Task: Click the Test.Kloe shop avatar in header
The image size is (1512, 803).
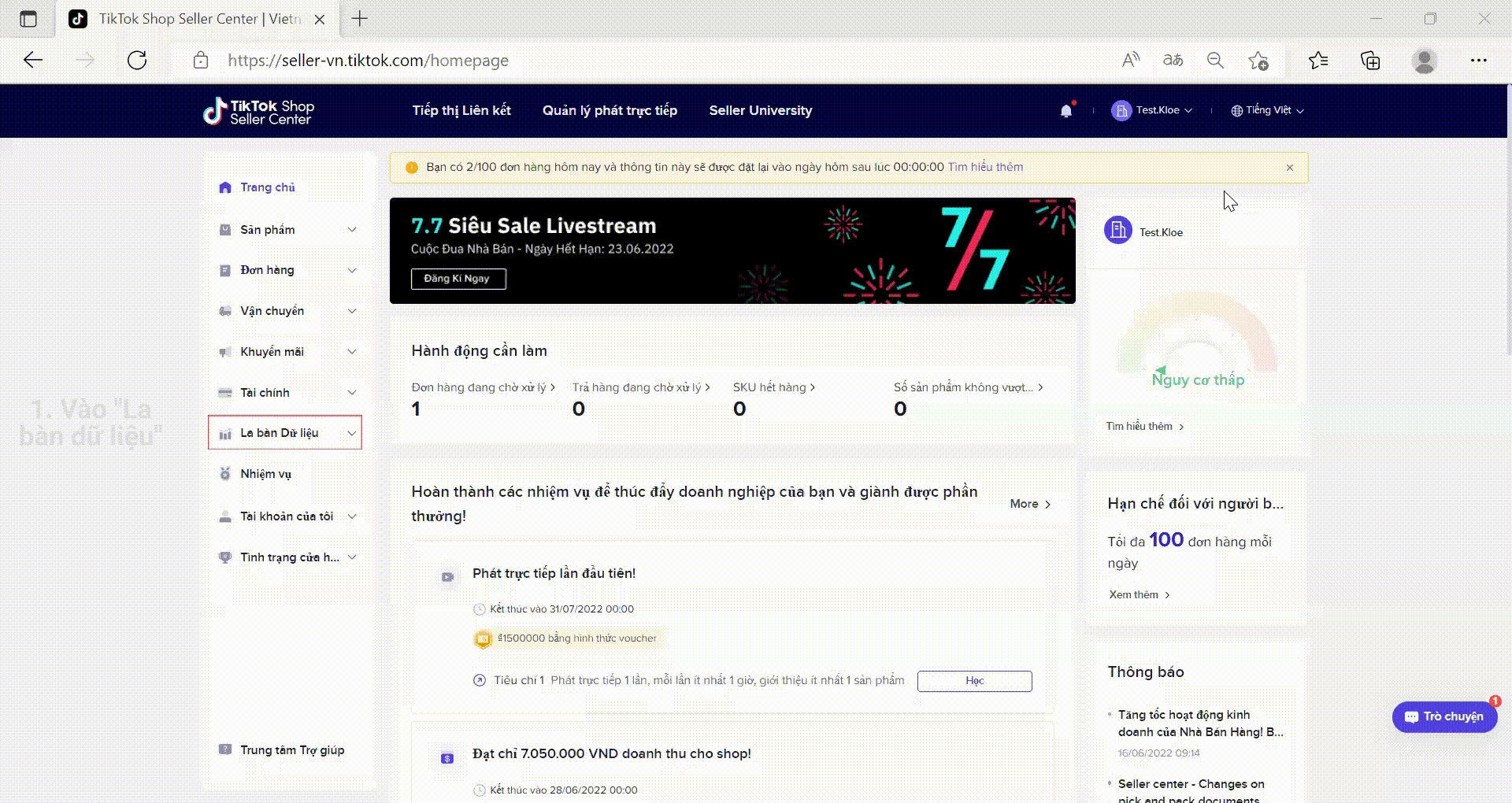Action: coord(1121,111)
